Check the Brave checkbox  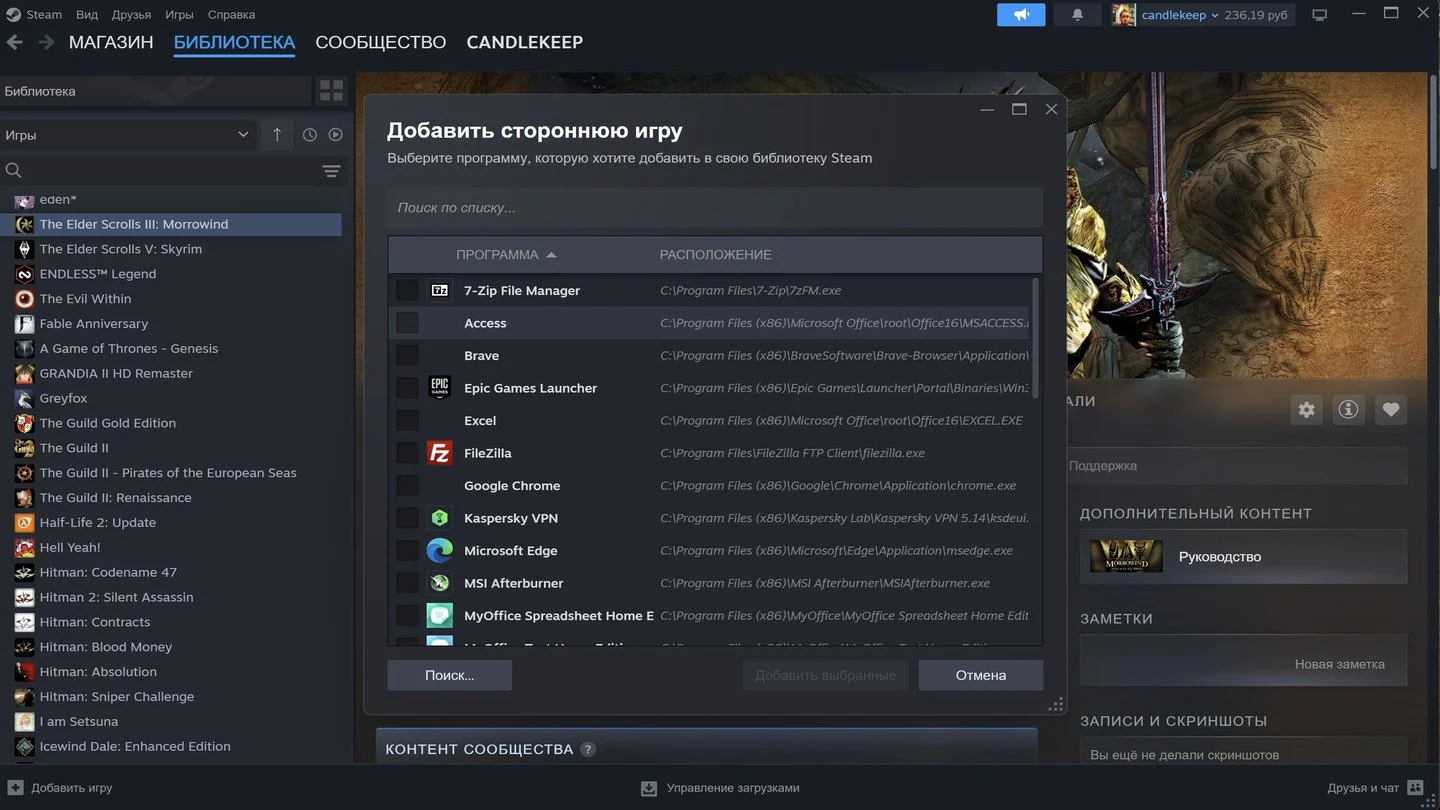(x=407, y=355)
